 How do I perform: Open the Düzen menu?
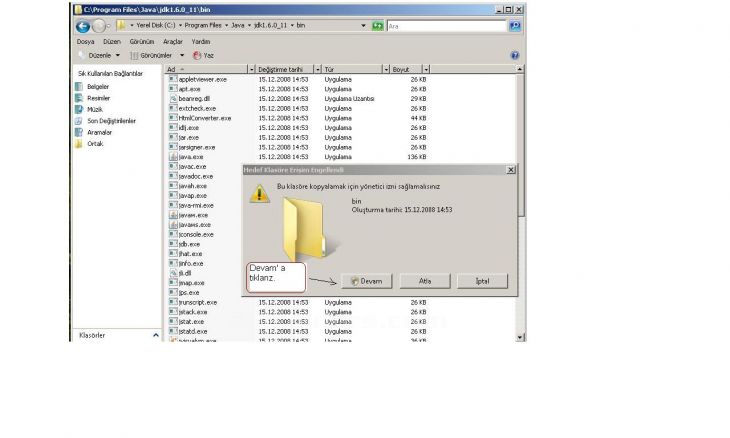pos(112,41)
